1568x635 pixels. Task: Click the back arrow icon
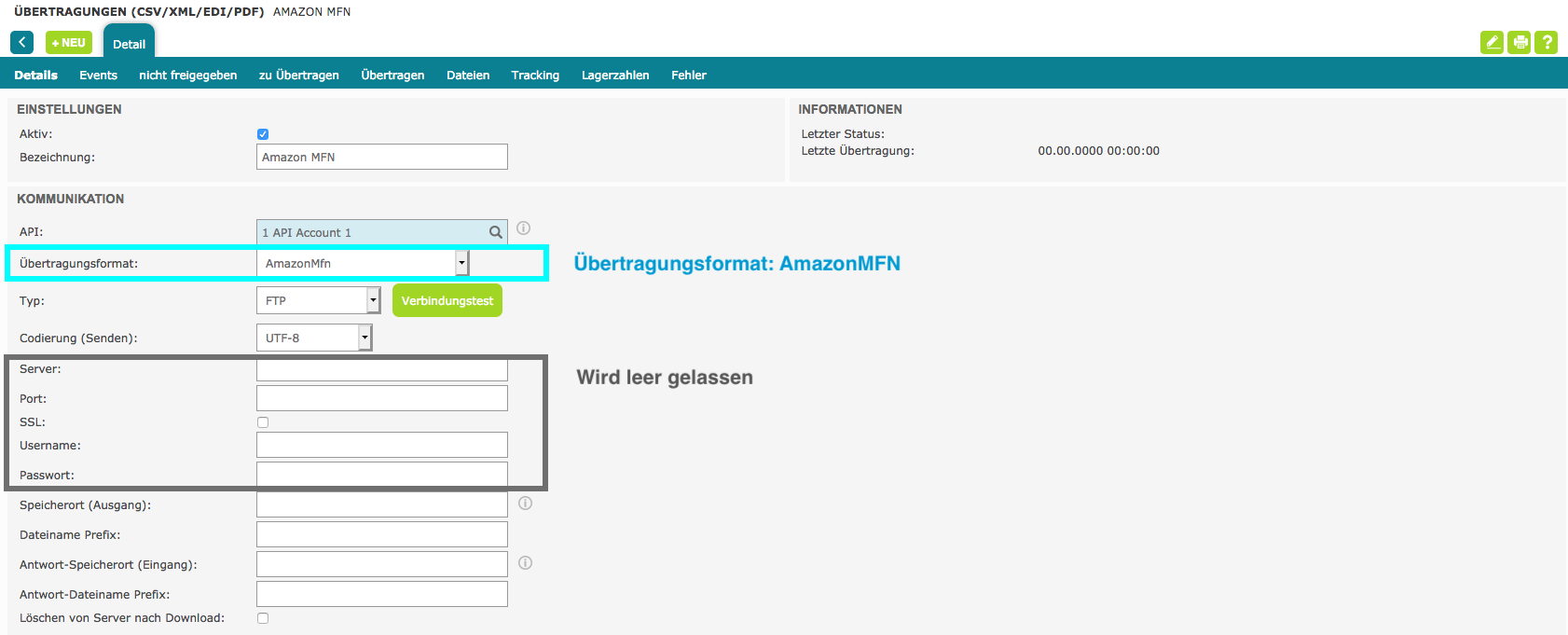coord(21,42)
